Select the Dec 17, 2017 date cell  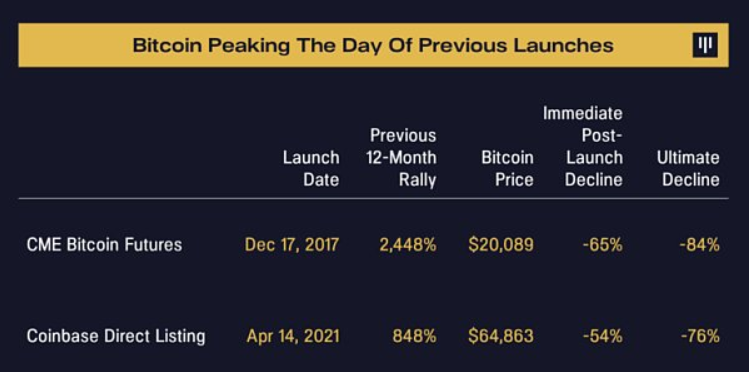coord(292,245)
